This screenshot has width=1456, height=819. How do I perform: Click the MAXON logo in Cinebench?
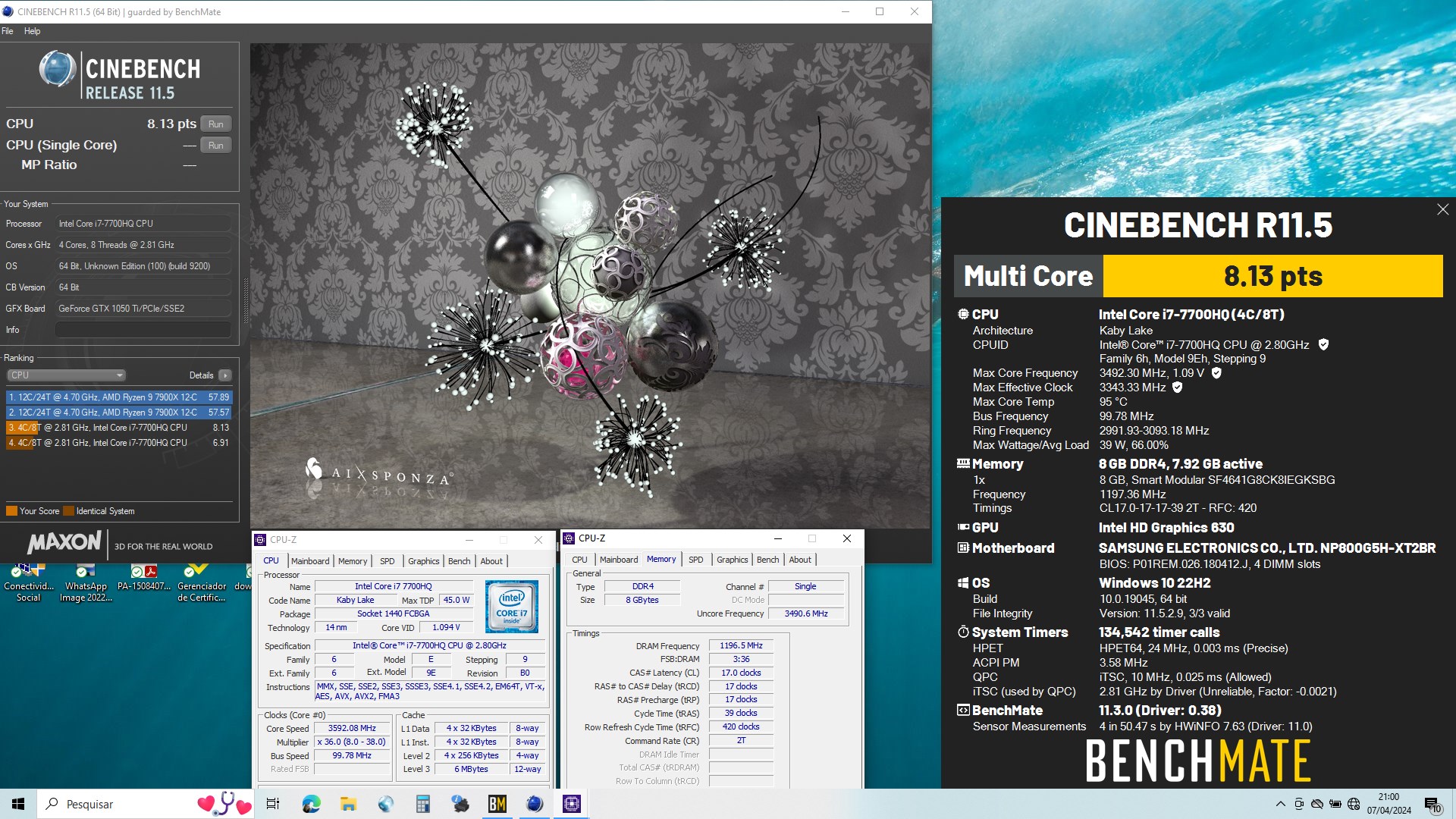pos(64,542)
